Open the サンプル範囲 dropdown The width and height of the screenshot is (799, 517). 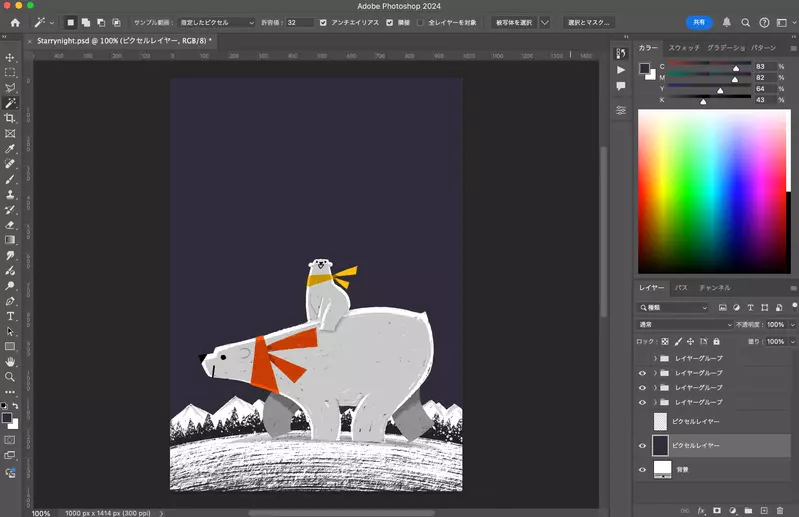coord(217,22)
